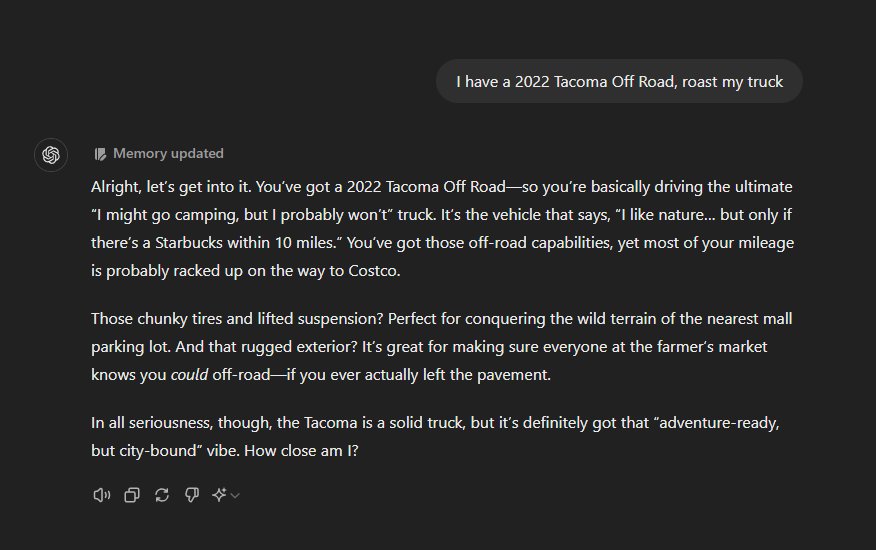Click the paragraph starting with In all seriousness

click(x=435, y=437)
